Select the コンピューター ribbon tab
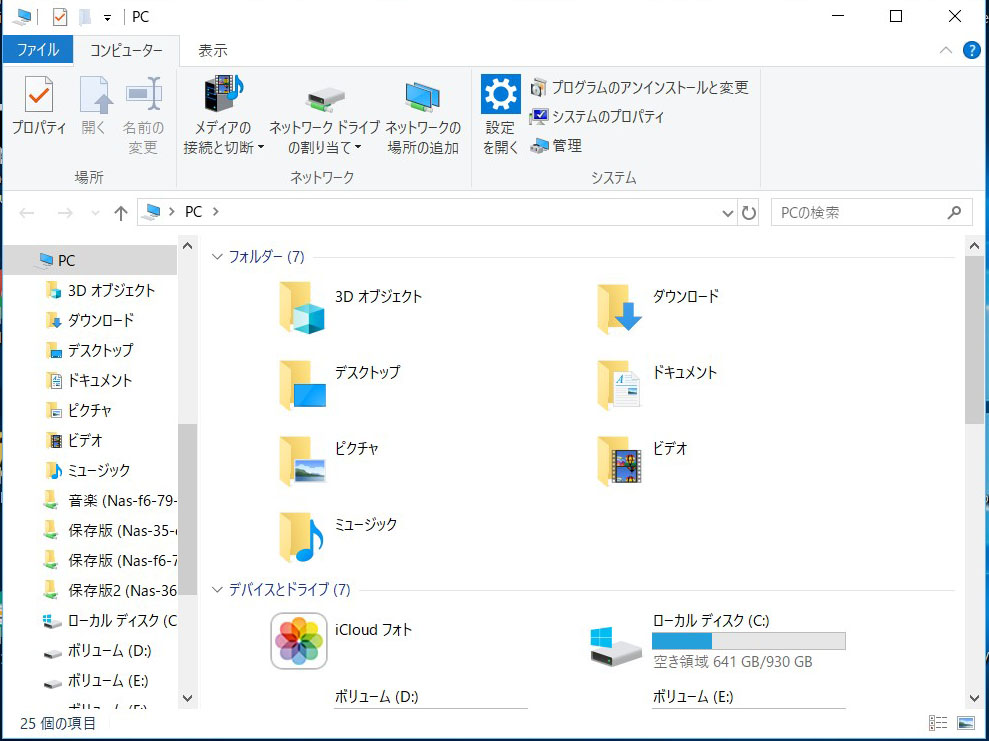Image resolution: width=989 pixels, height=741 pixels. click(126, 50)
